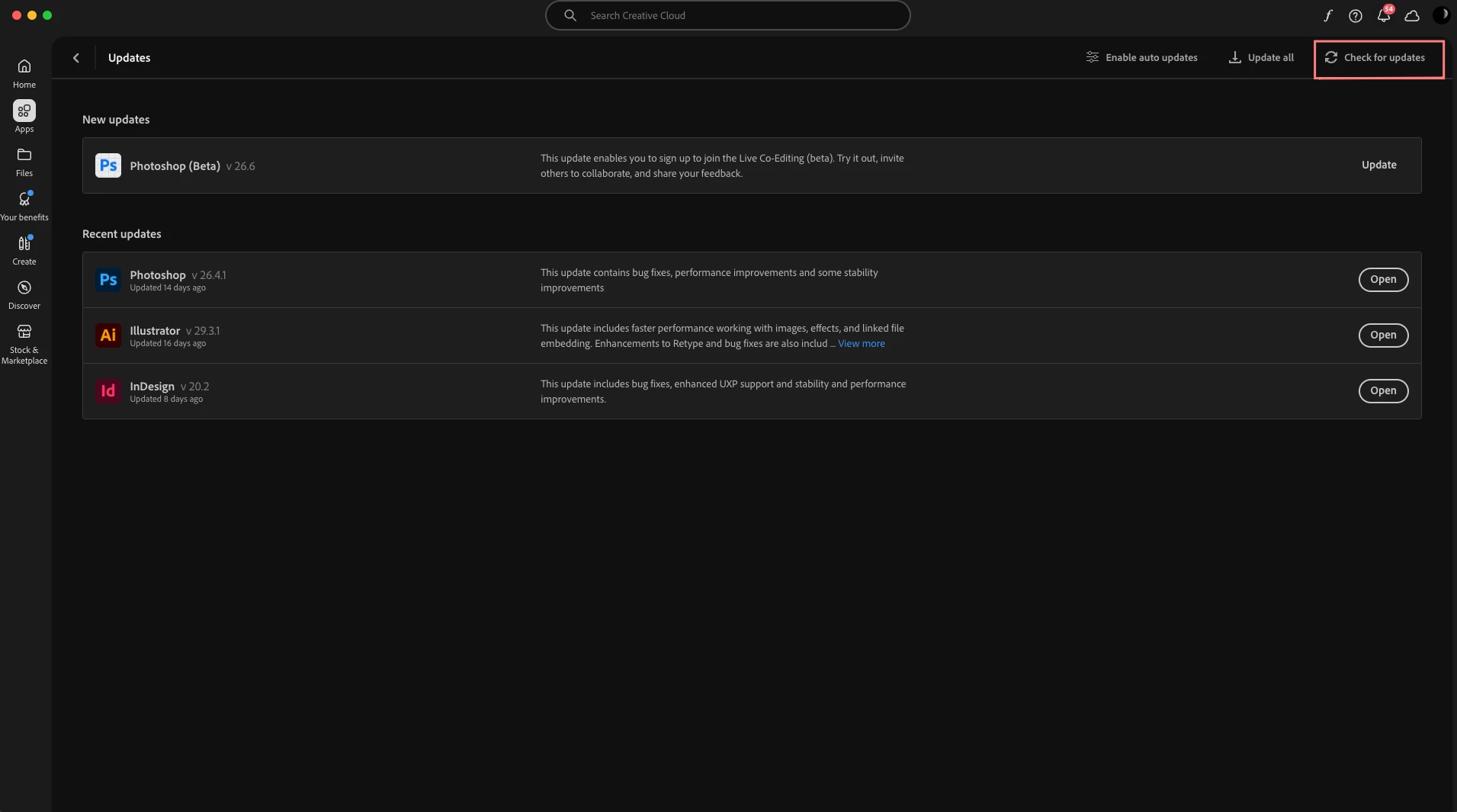Click the search magnifier icon

point(570,15)
